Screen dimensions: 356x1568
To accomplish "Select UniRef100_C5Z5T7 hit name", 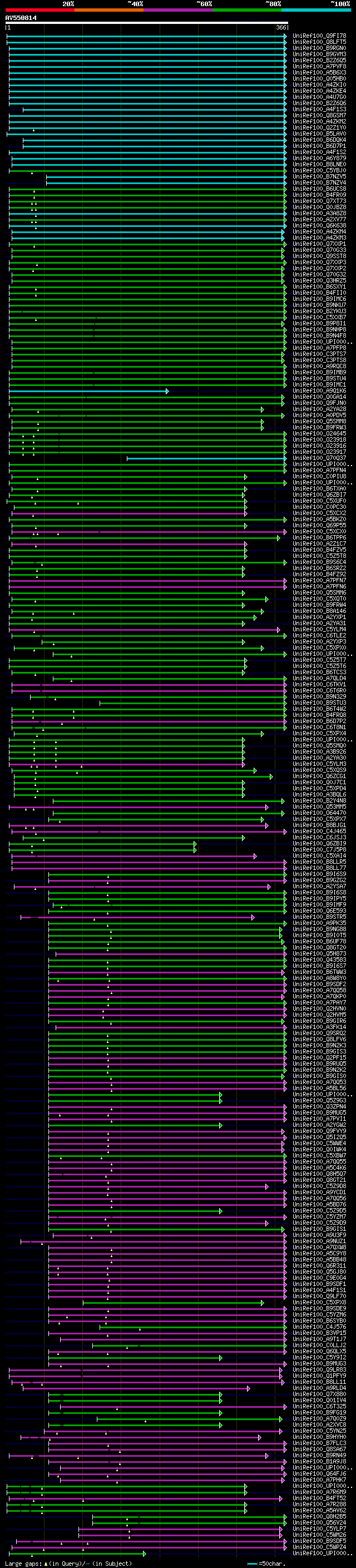I will point(319,660).
